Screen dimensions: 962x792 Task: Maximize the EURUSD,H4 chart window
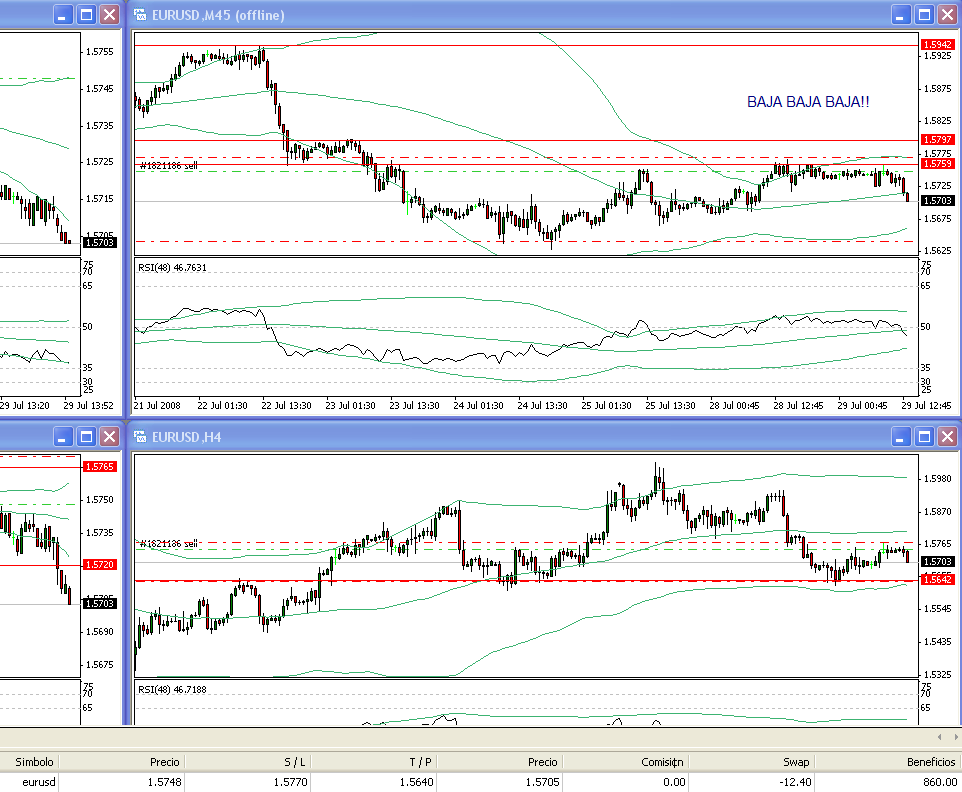(x=925, y=437)
